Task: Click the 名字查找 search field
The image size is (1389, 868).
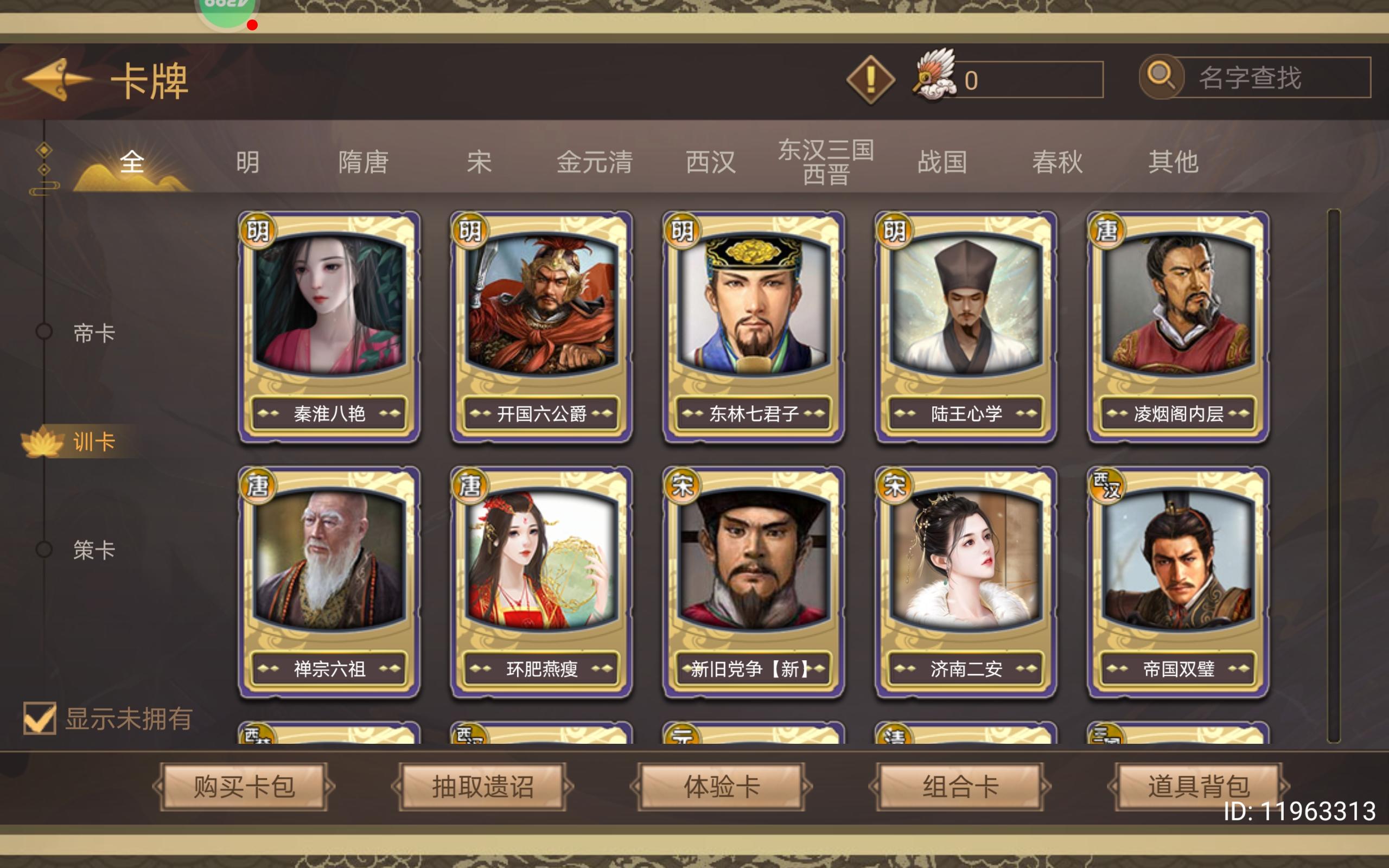Action: (x=1271, y=78)
